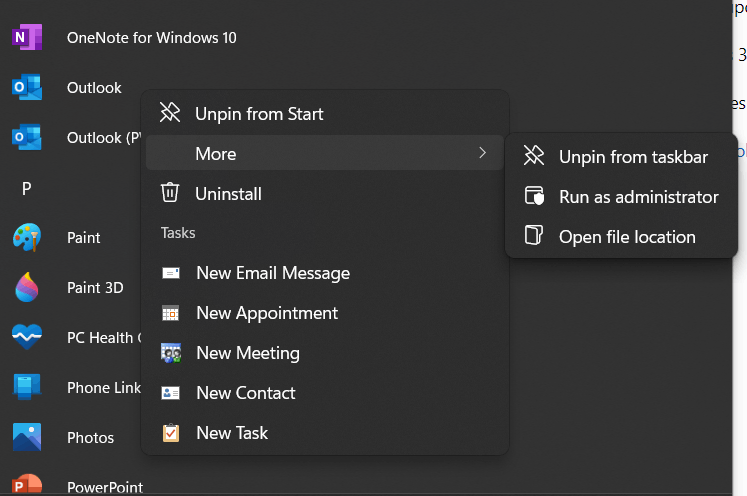Add a New Contact
The height and width of the screenshot is (496, 747).
coord(245,393)
